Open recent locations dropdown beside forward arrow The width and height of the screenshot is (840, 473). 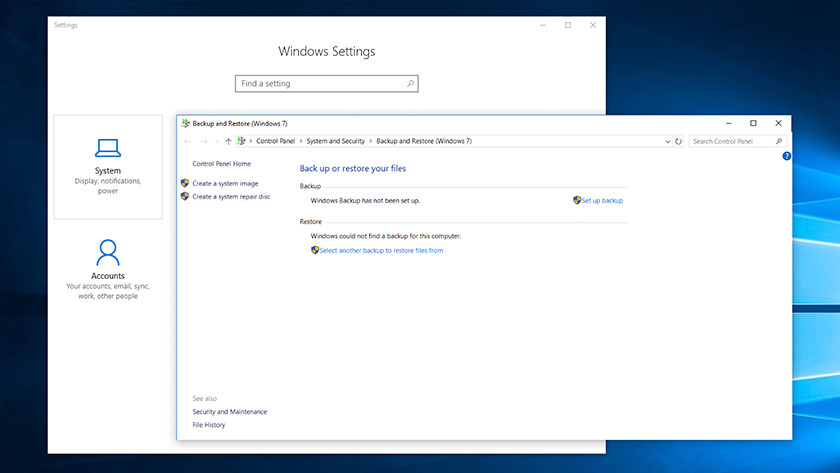click(217, 141)
